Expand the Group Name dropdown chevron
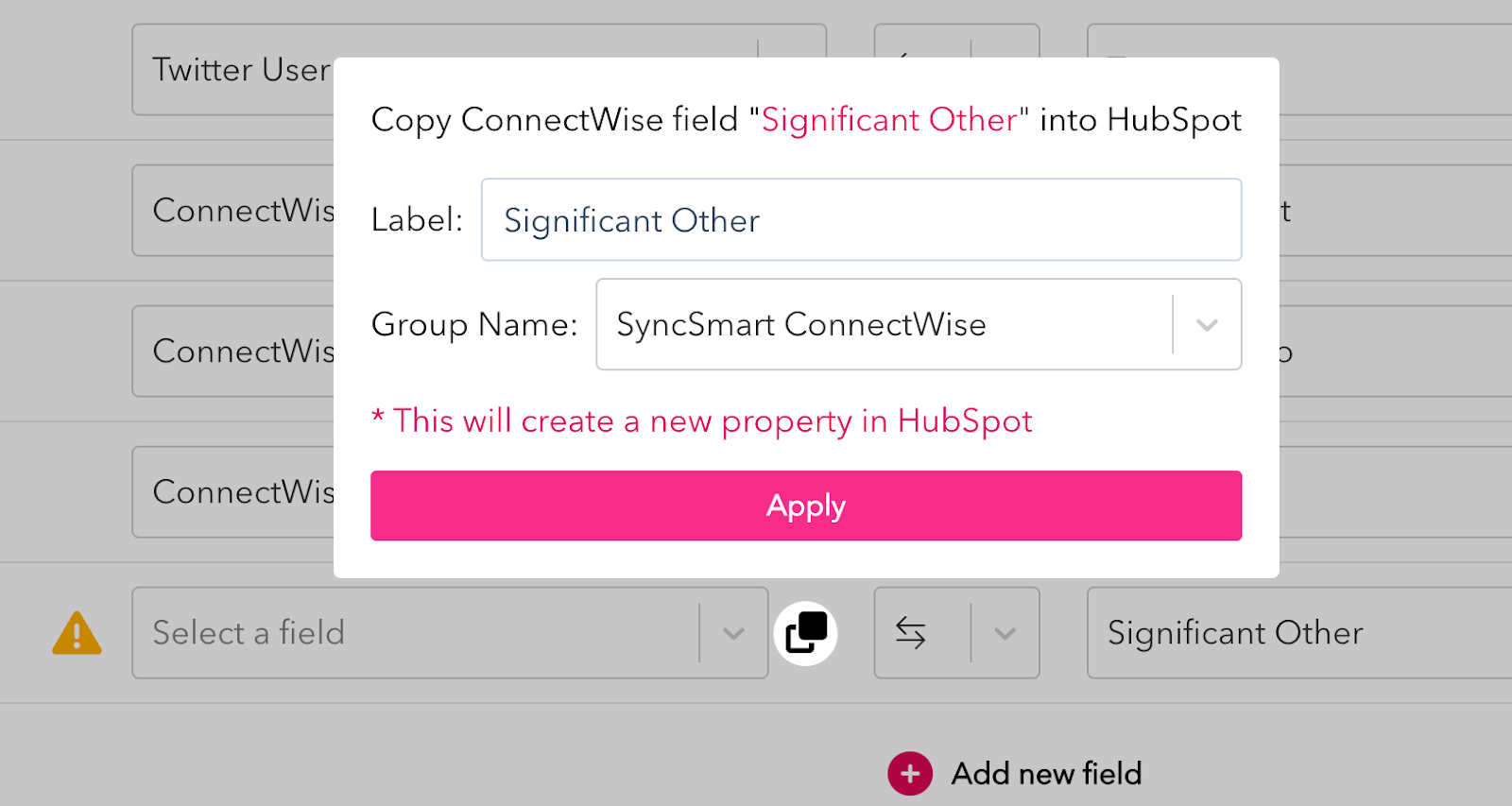 (1207, 325)
